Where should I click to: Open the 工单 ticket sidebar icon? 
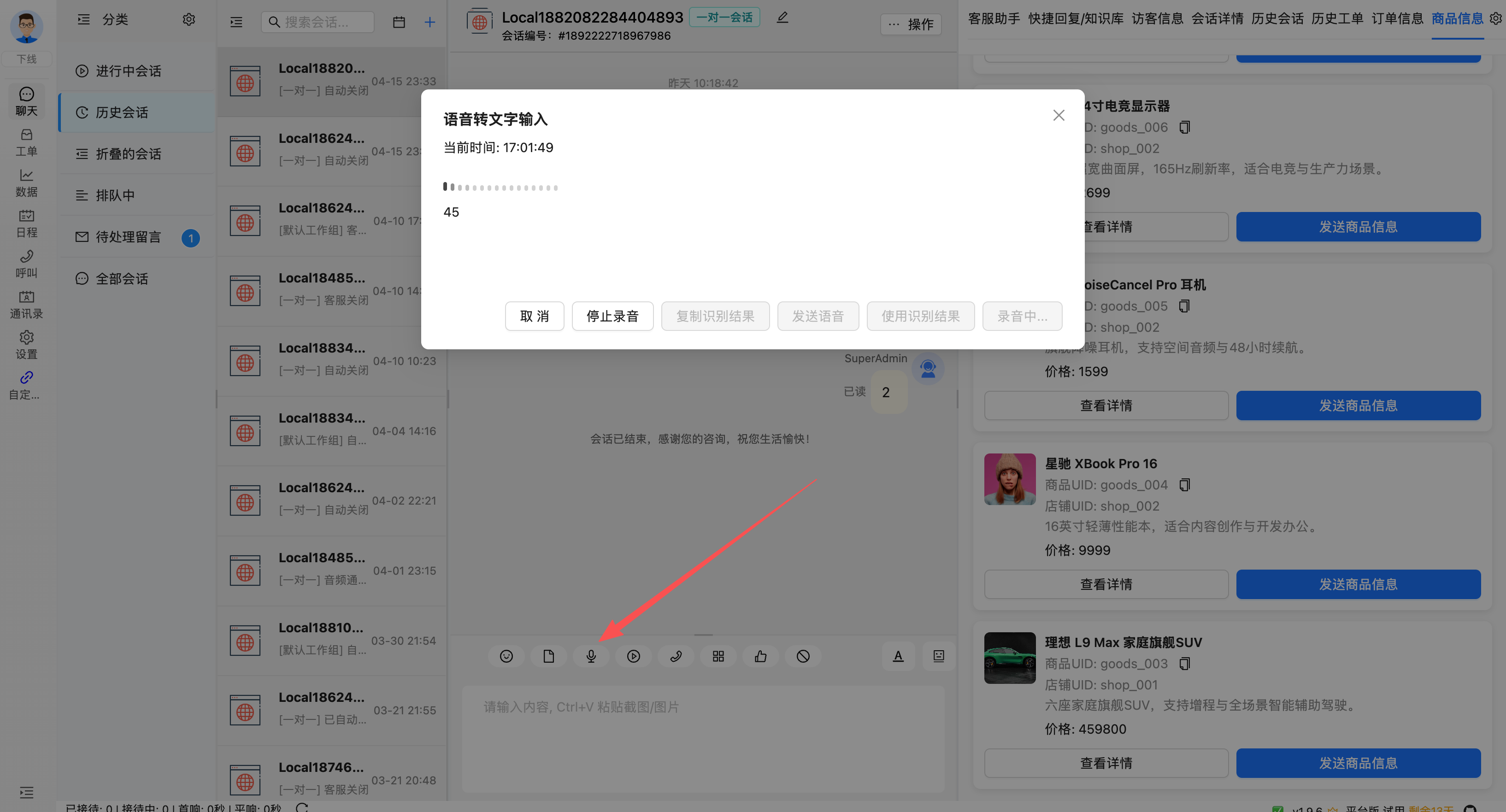[x=26, y=143]
